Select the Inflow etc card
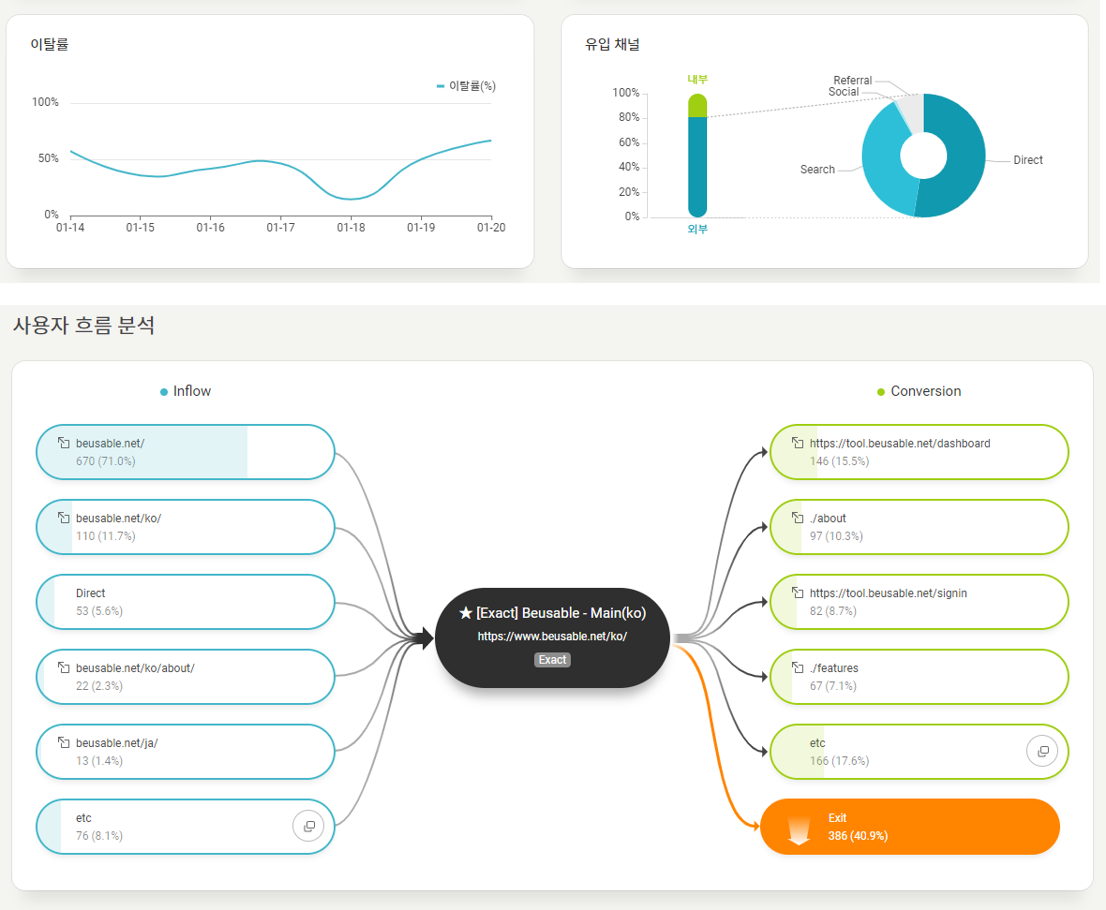The image size is (1106, 910). 185,826
